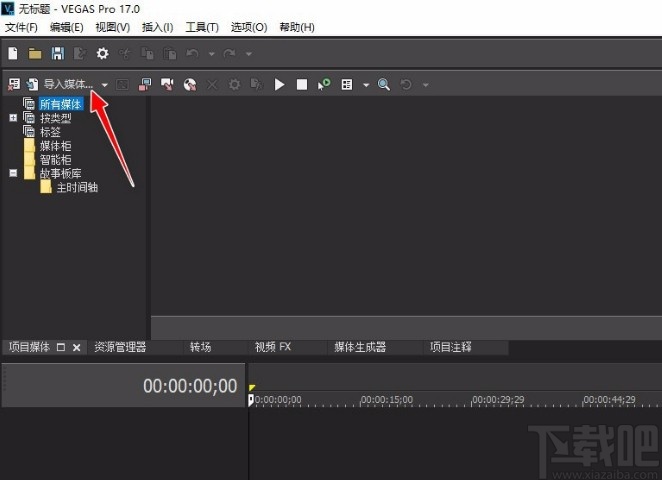Switch to the 转场 tab
This screenshot has width=662, height=480.
[200, 347]
